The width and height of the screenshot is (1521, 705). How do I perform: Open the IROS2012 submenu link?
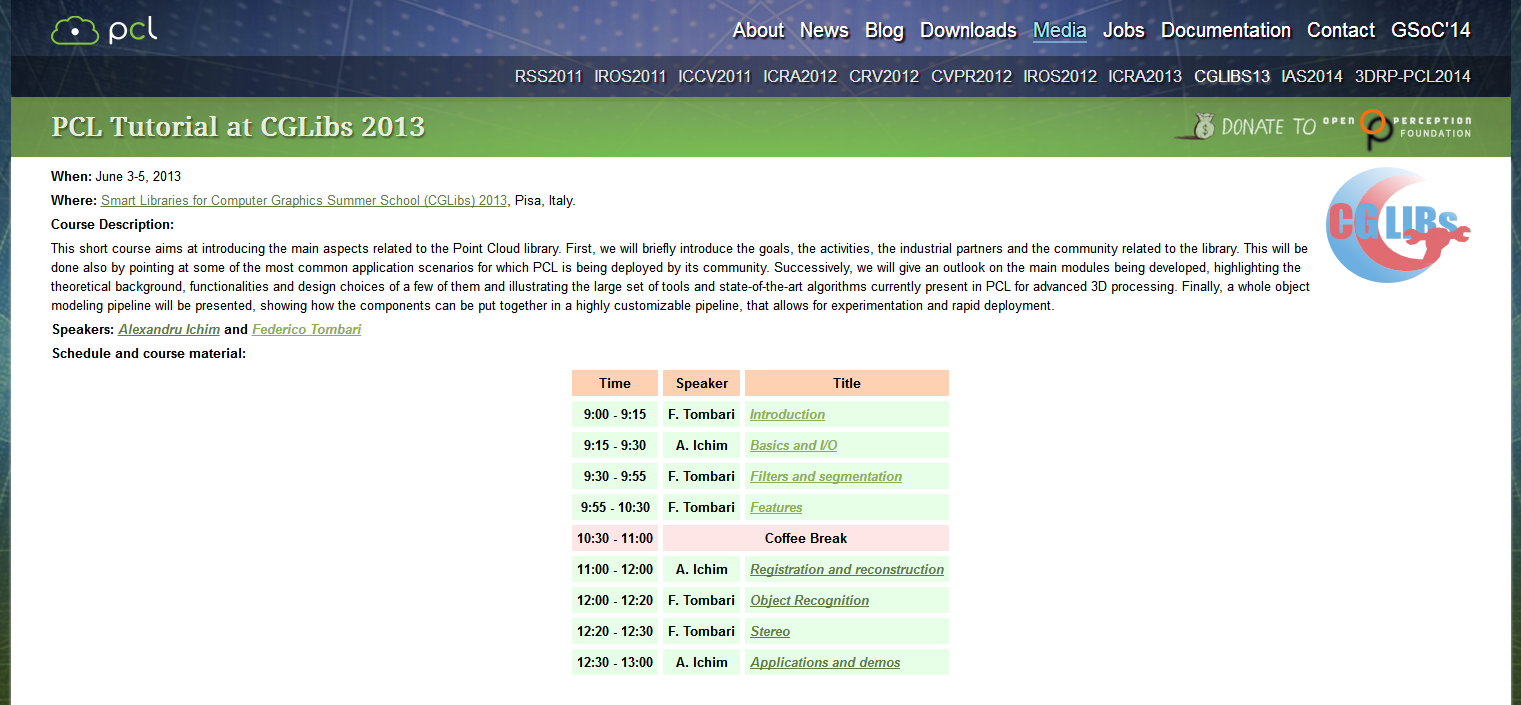pyautogui.click(x=1060, y=76)
